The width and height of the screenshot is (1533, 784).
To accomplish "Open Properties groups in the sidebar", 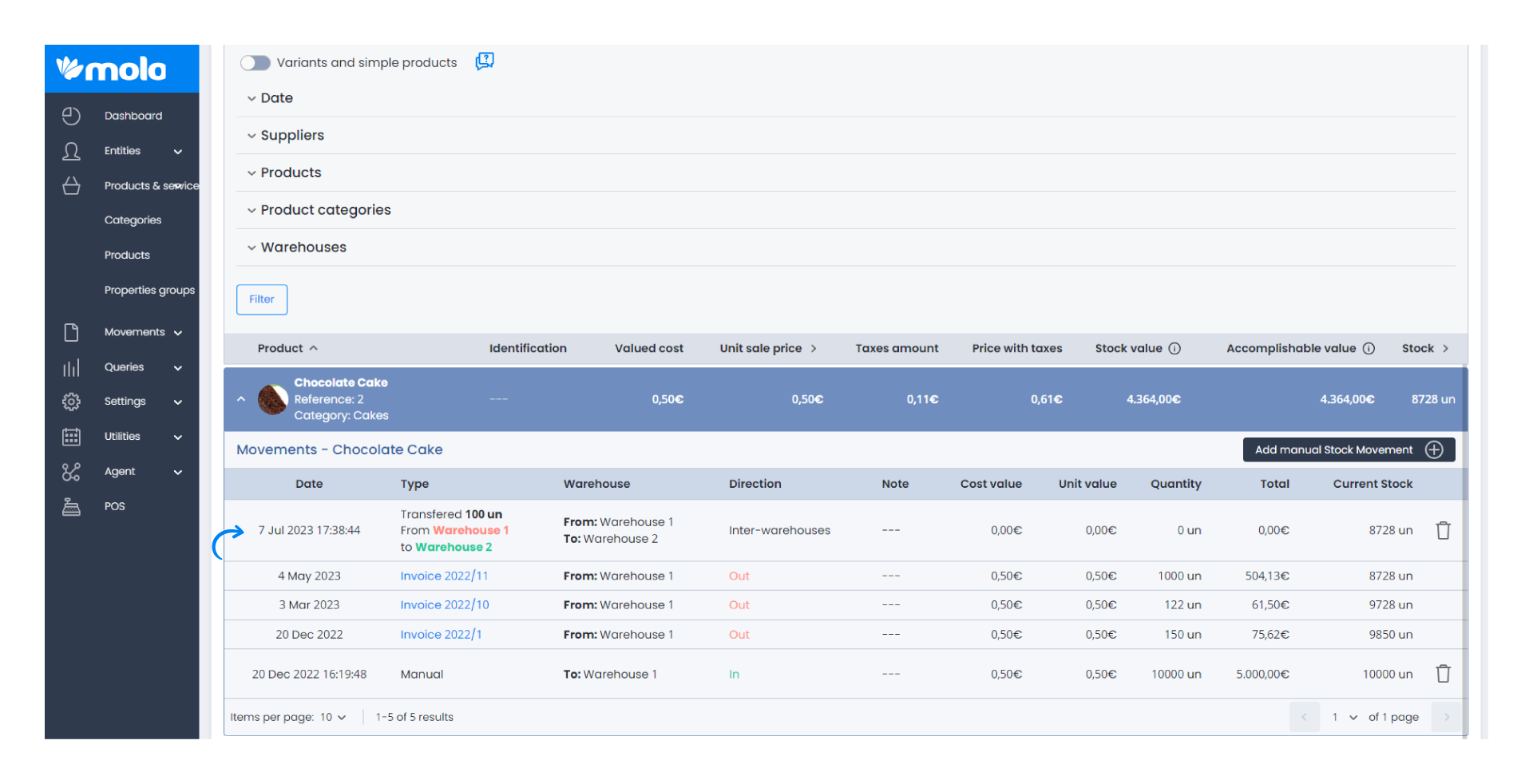I will click(x=149, y=291).
